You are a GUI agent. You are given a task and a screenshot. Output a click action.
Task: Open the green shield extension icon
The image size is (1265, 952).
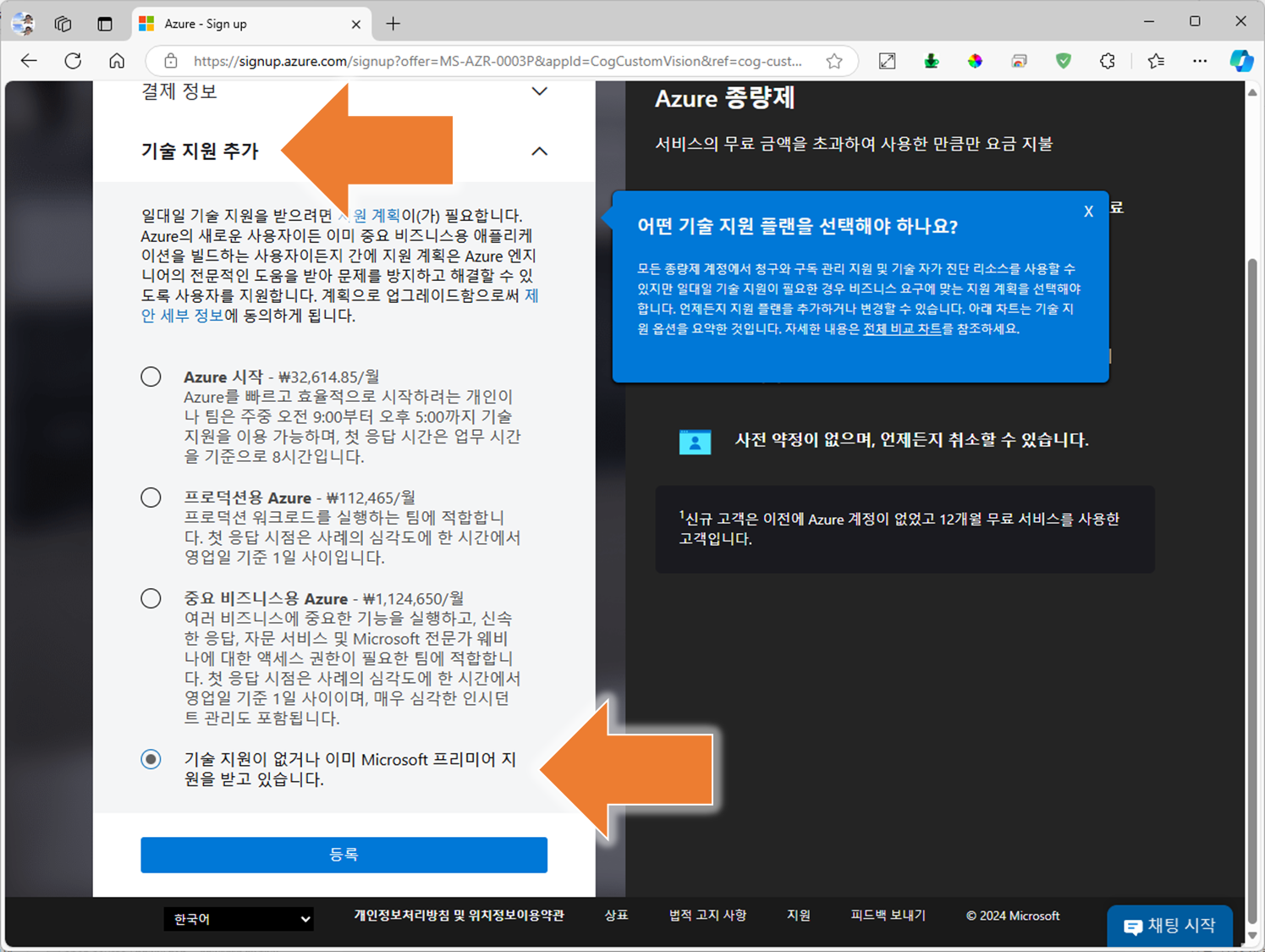pos(1063,61)
